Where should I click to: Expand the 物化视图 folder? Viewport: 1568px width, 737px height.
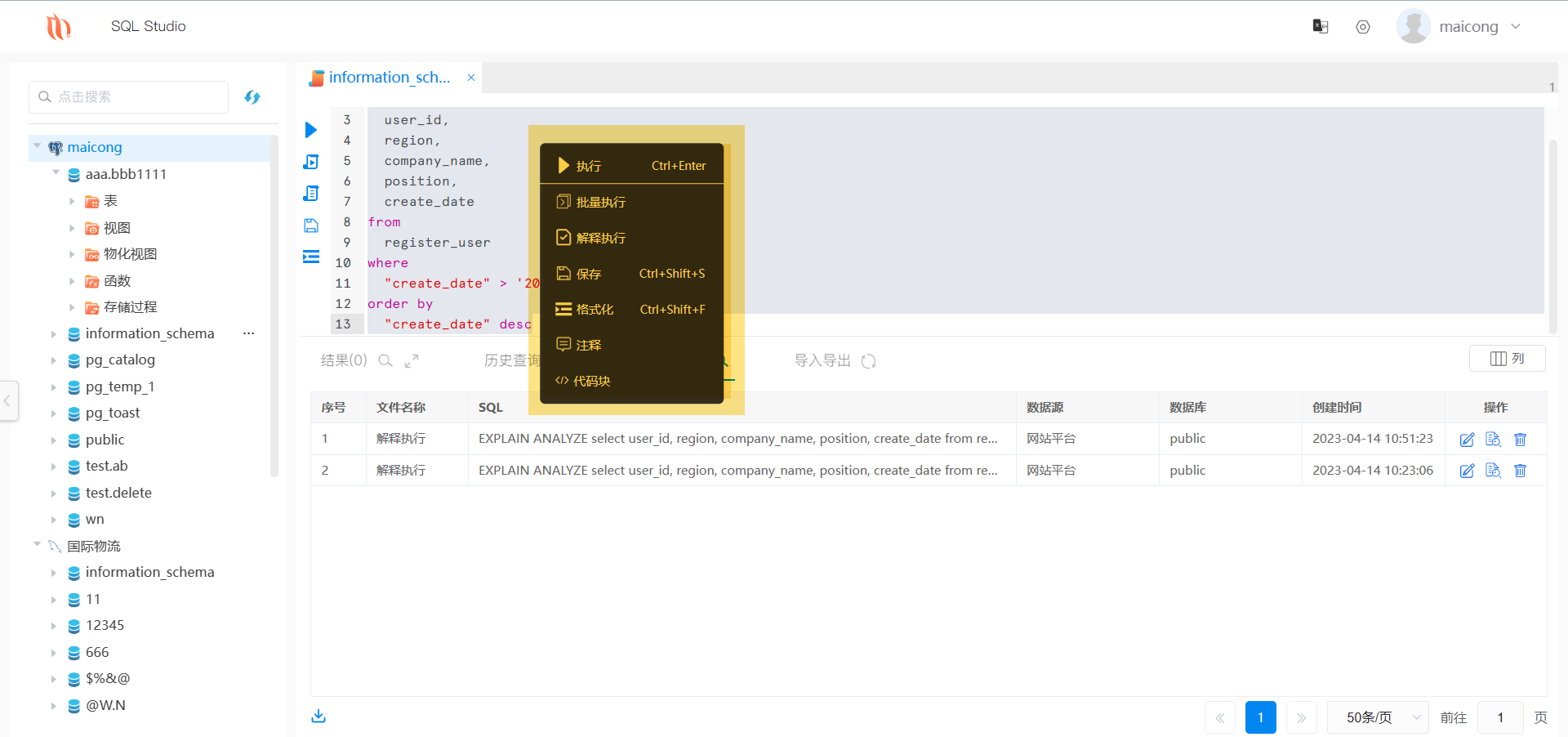[x=72, y=254]
